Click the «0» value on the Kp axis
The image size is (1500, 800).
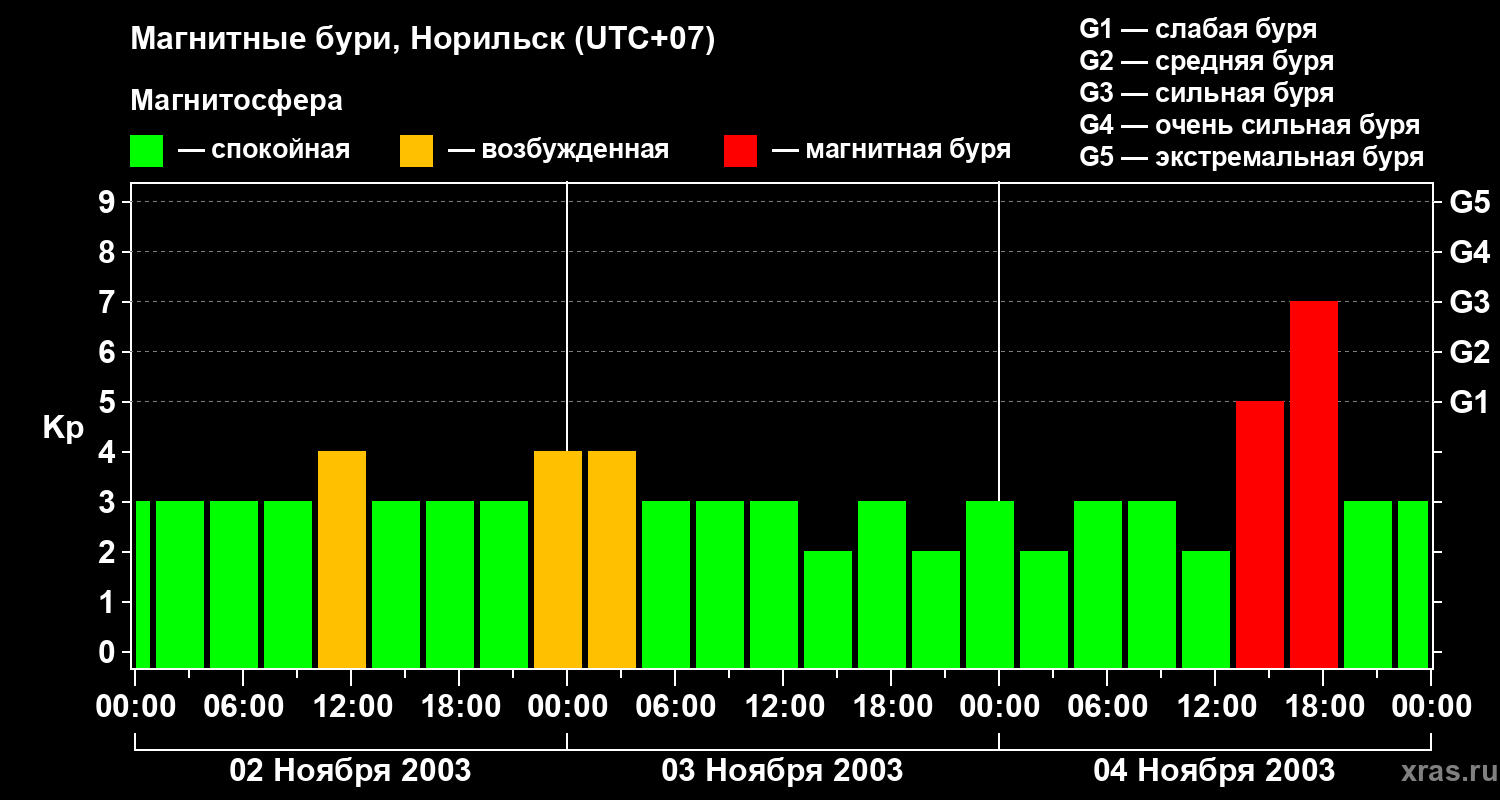tap(109, 652)
